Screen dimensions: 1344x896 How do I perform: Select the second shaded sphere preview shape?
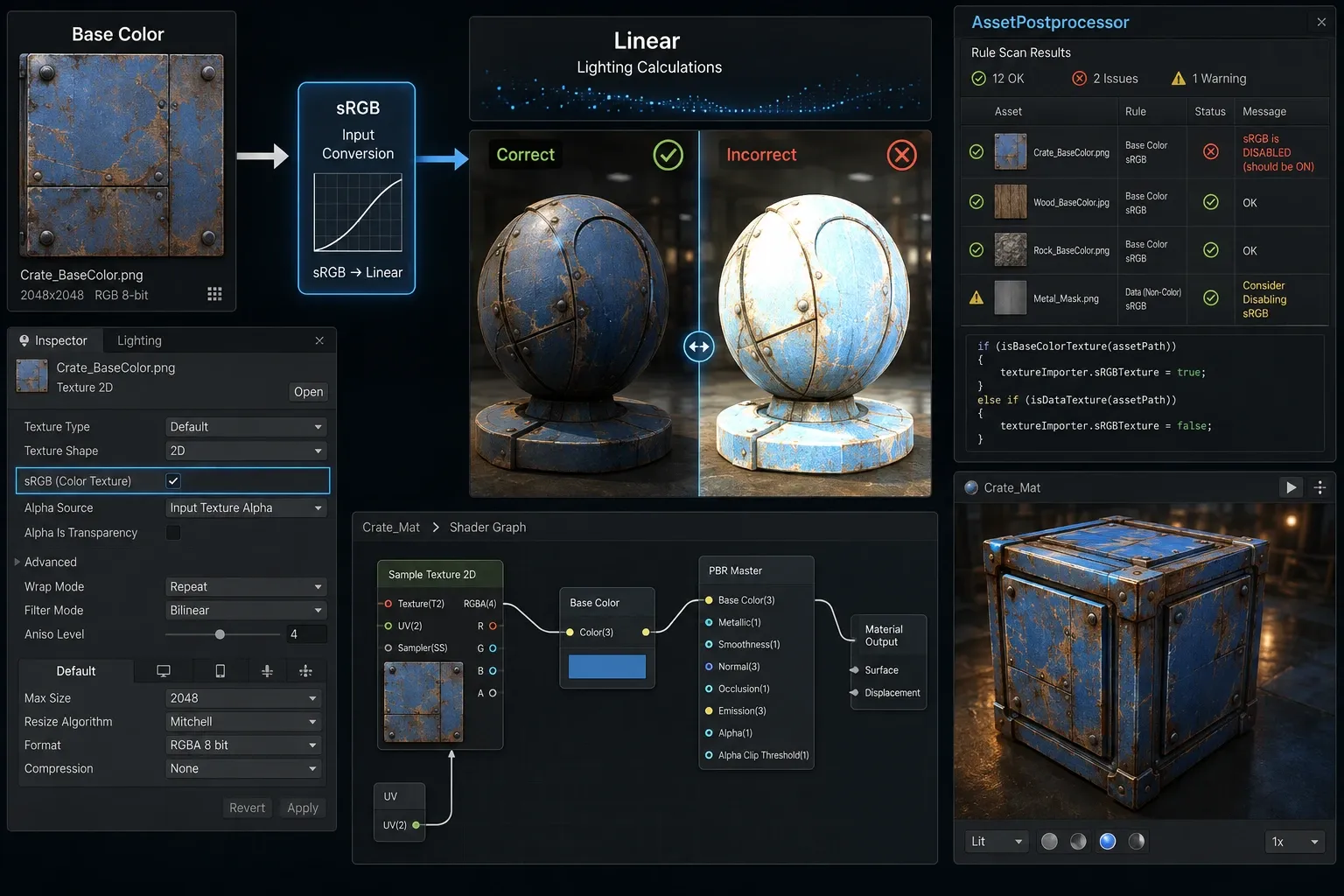[1078, 841]
